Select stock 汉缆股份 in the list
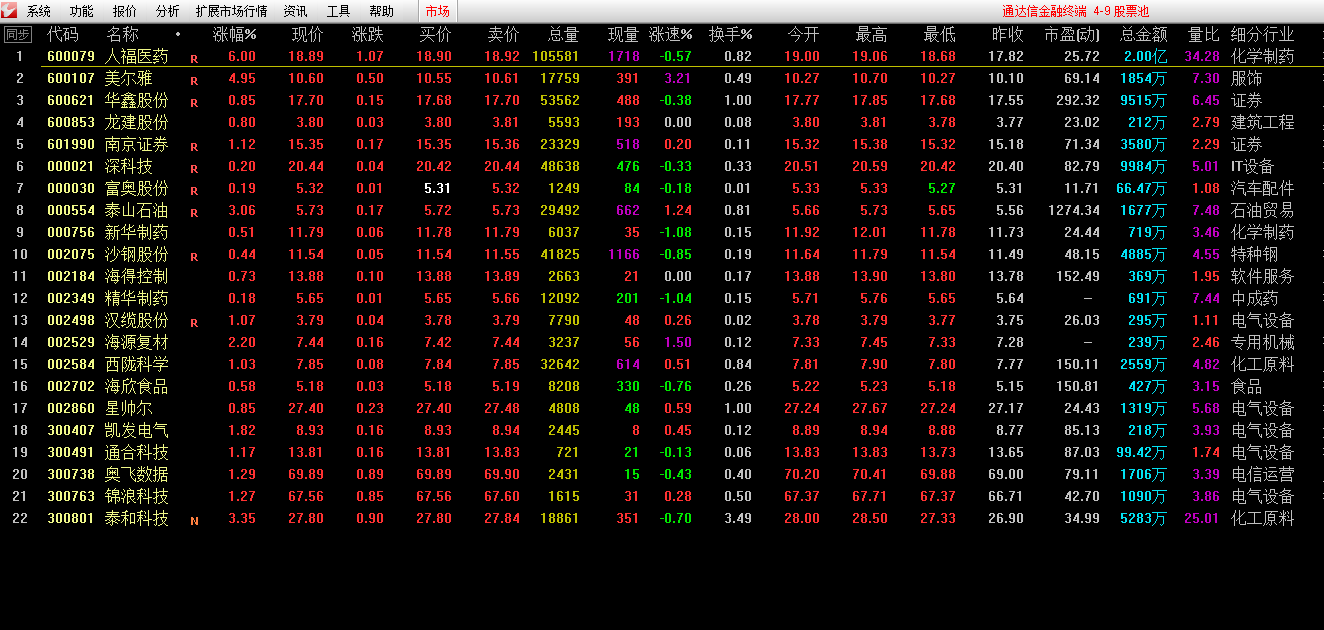The width and height of the screenshot is (1324, 630). [137, 320]
